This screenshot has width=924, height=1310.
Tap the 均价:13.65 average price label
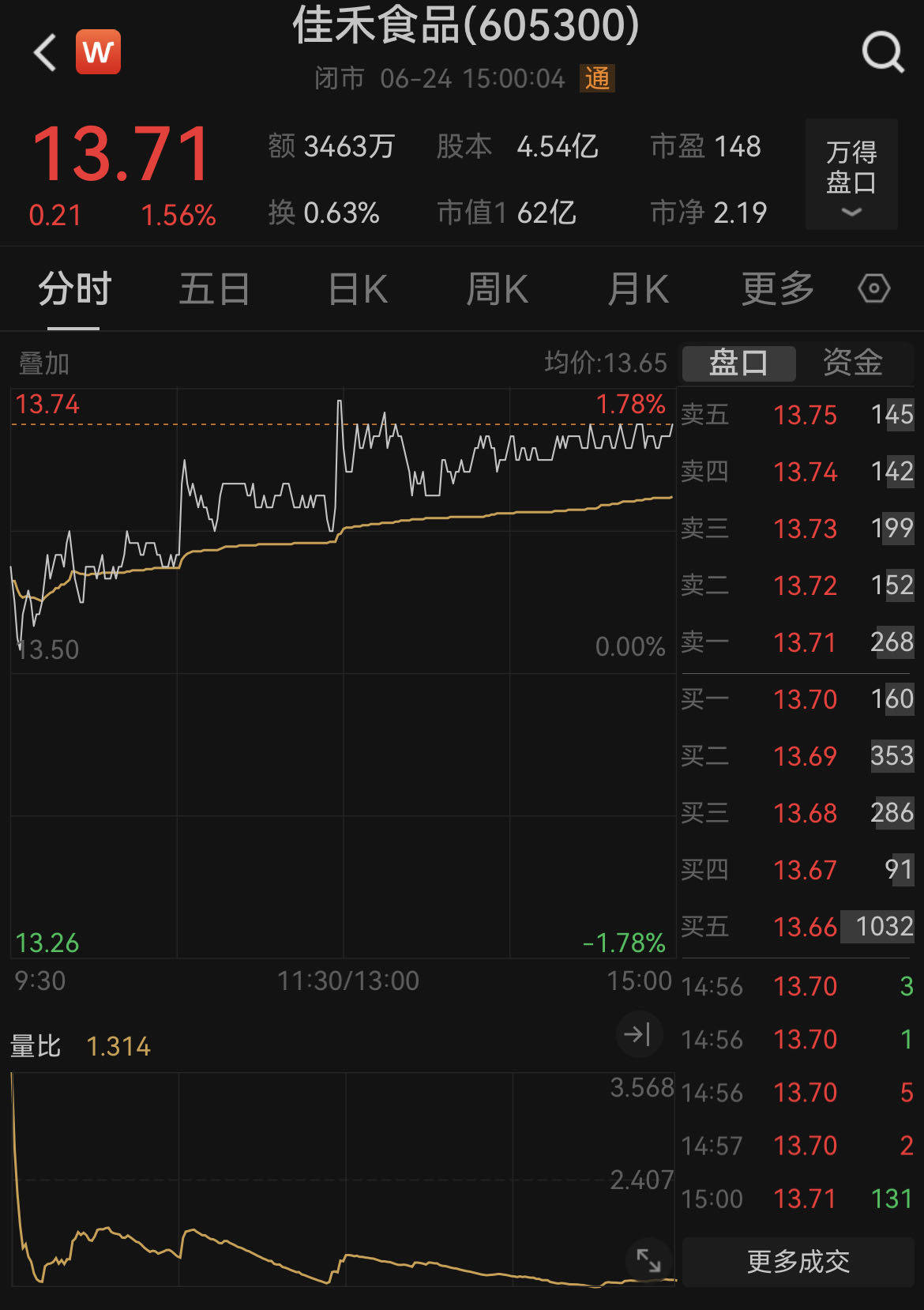pos(606,363)
